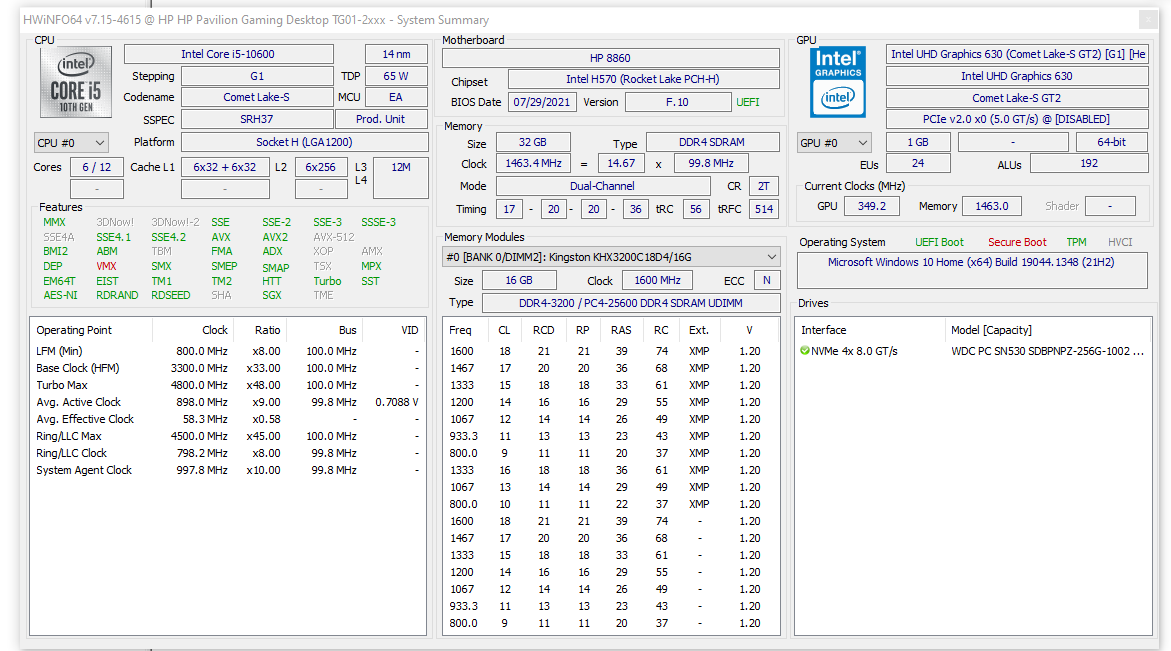This screenshot has width=1171, height=651.
Task: Open the GPU #0 selector dropdown
Action: [x=834, y=142]
